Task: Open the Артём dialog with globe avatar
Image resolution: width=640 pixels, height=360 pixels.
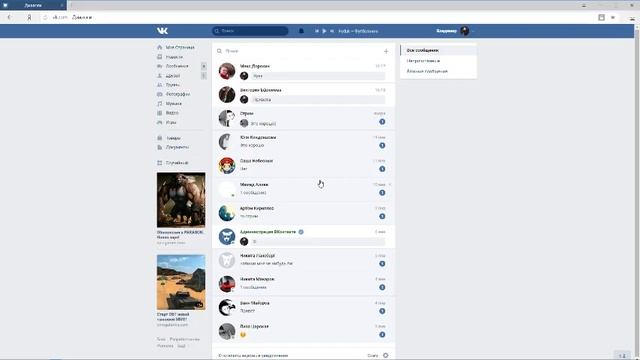Action: pos(303,213)
